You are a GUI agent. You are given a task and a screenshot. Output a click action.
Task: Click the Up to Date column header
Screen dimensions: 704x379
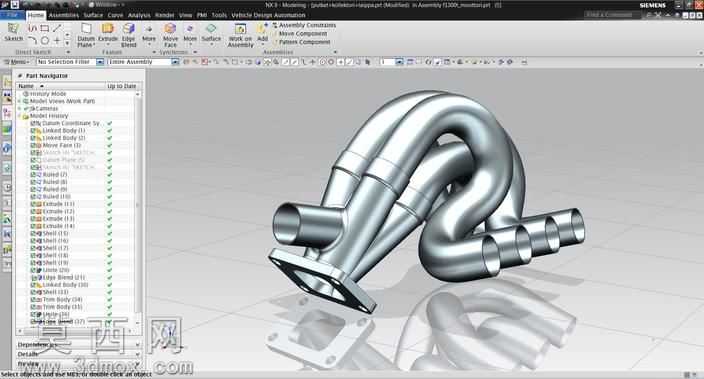[x=122, y=86]
